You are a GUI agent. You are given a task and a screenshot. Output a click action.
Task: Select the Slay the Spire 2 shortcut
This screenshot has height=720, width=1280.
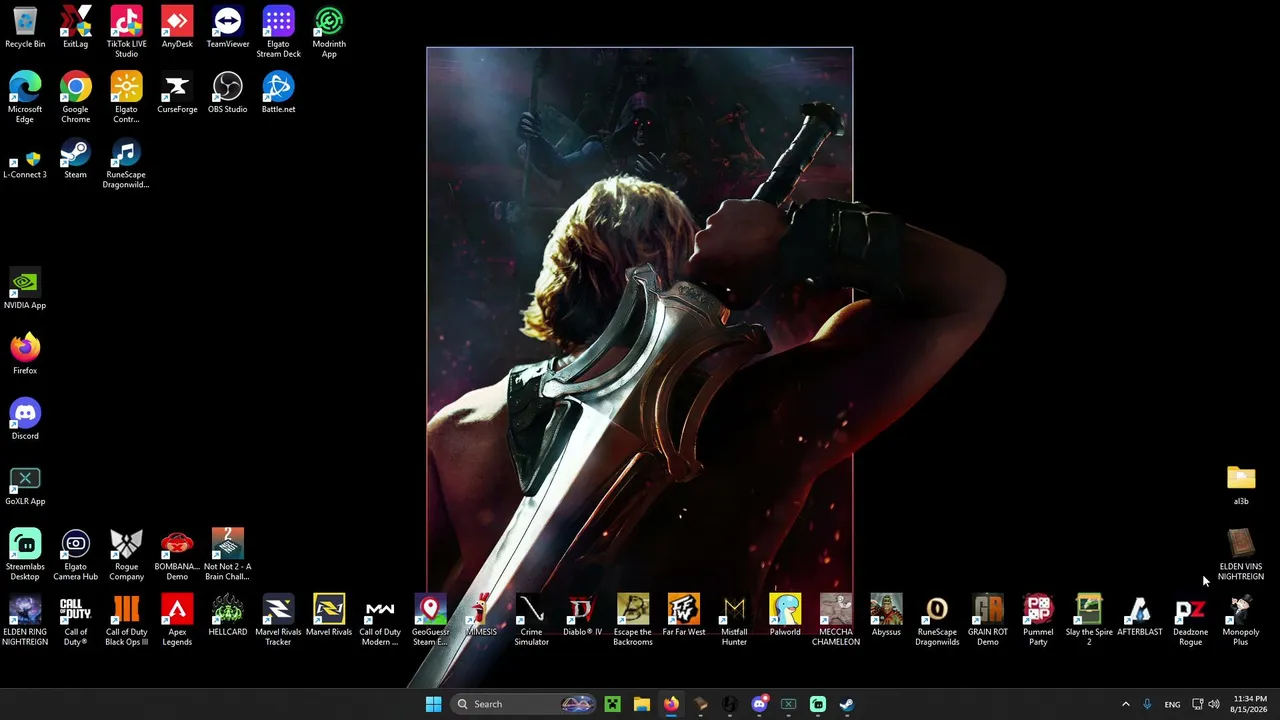pyautogui.click(x=1089, y=620)
